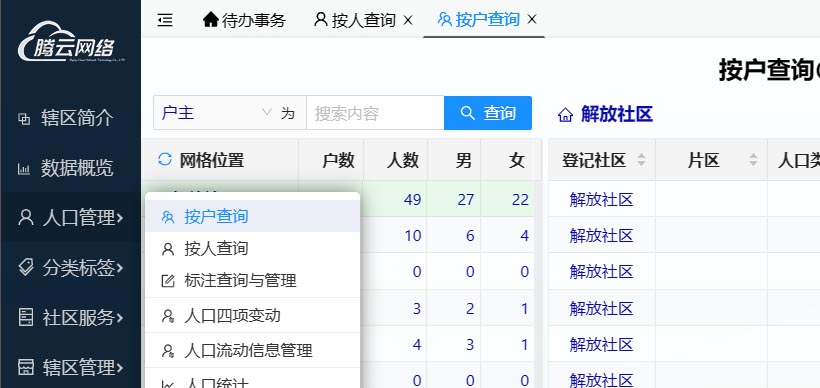Viewport: 820px width, 388px height.
Task: Open first 解放社区 link in table
Action: (x=601, y=199)
